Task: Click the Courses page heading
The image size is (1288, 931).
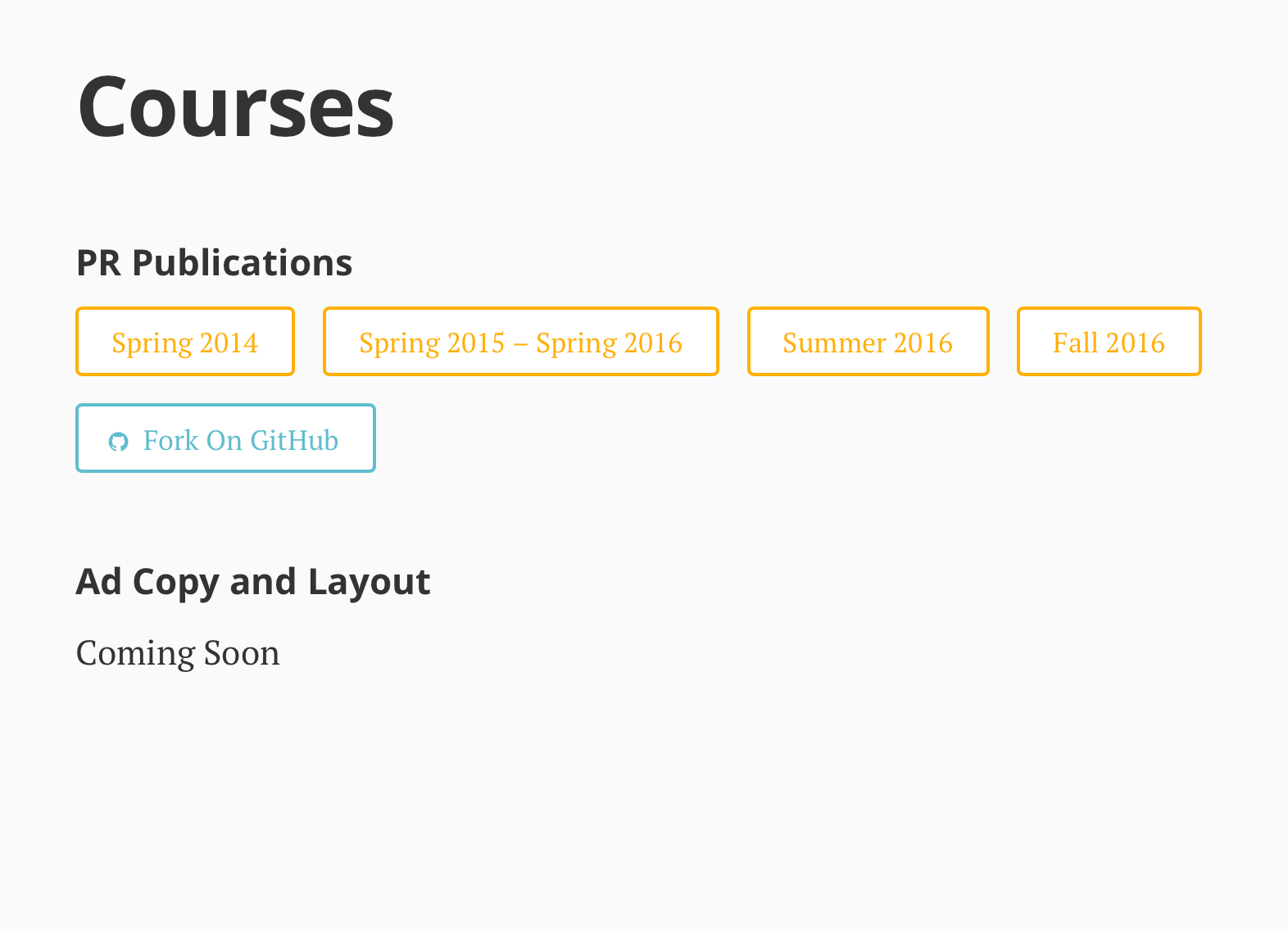Action: pyautogui.click(x=235, y=107)
